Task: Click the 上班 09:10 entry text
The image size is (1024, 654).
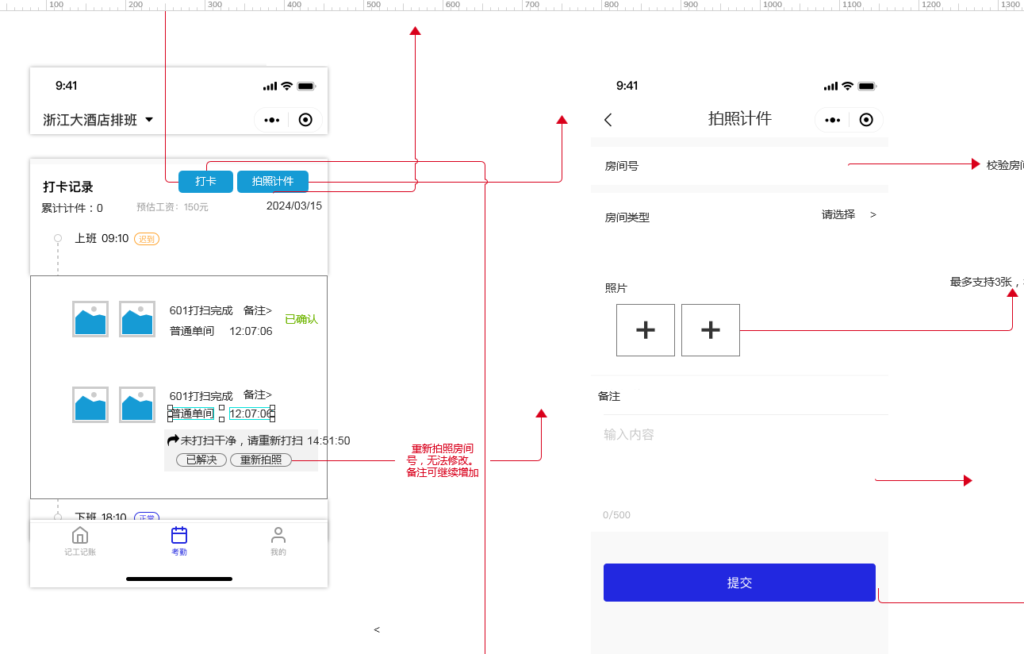Action: [101, 238]
